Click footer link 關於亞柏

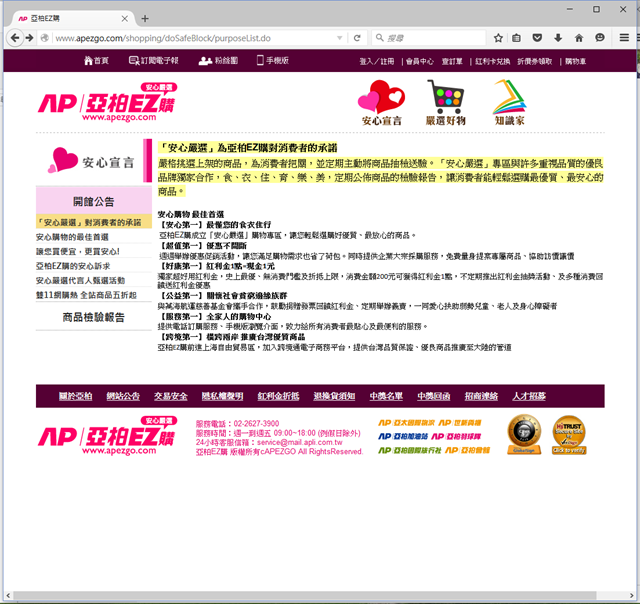(x=76, y=396)
